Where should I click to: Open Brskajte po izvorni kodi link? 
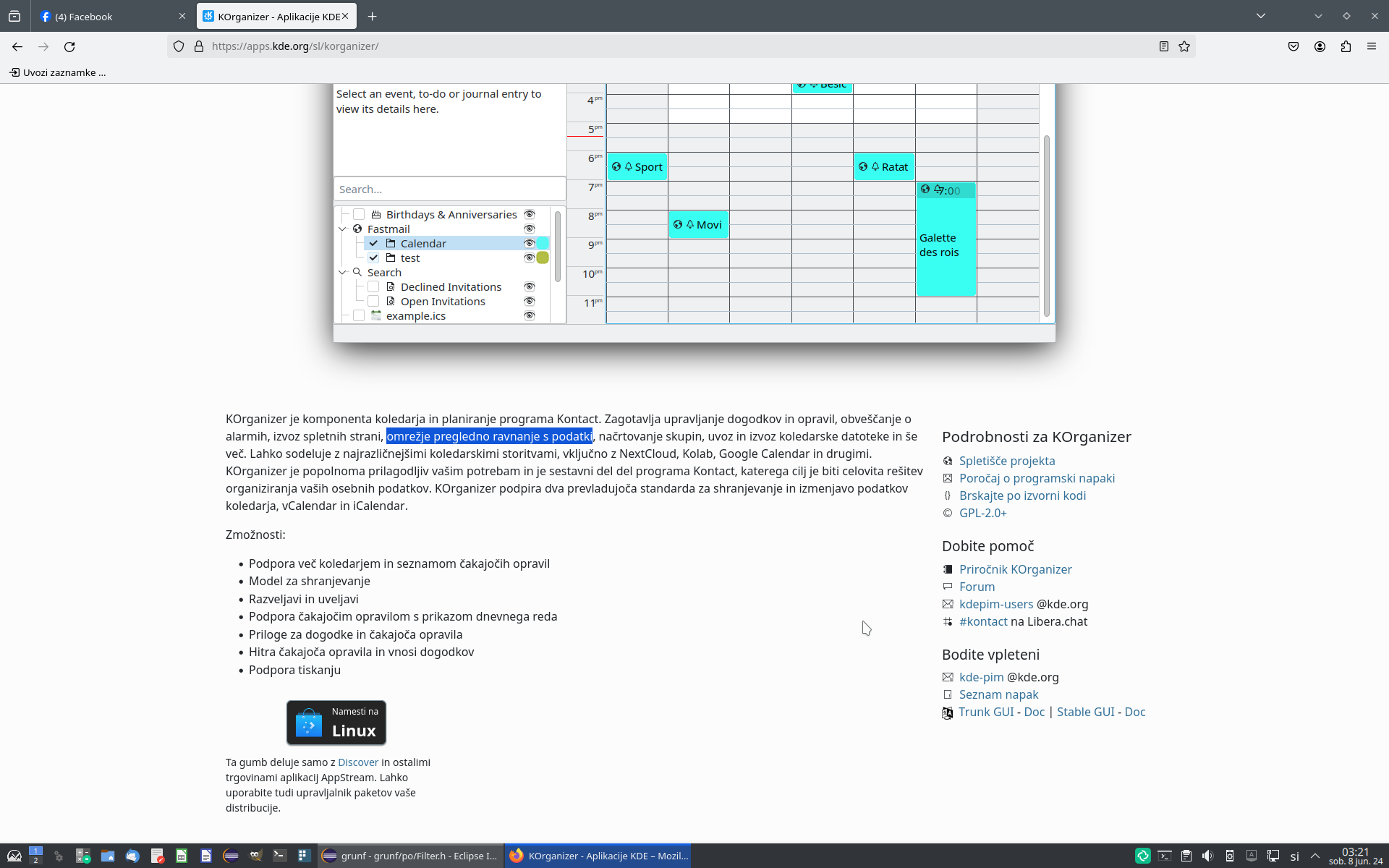[x=1022, y=495]
